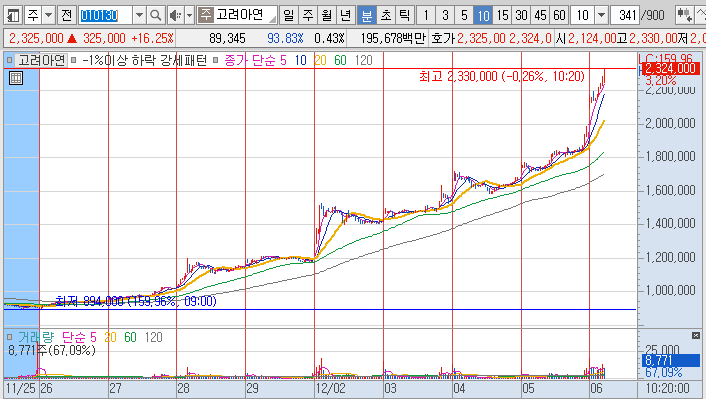Close the volume panel with X icon
706x399 pixels.
point(696,336)
